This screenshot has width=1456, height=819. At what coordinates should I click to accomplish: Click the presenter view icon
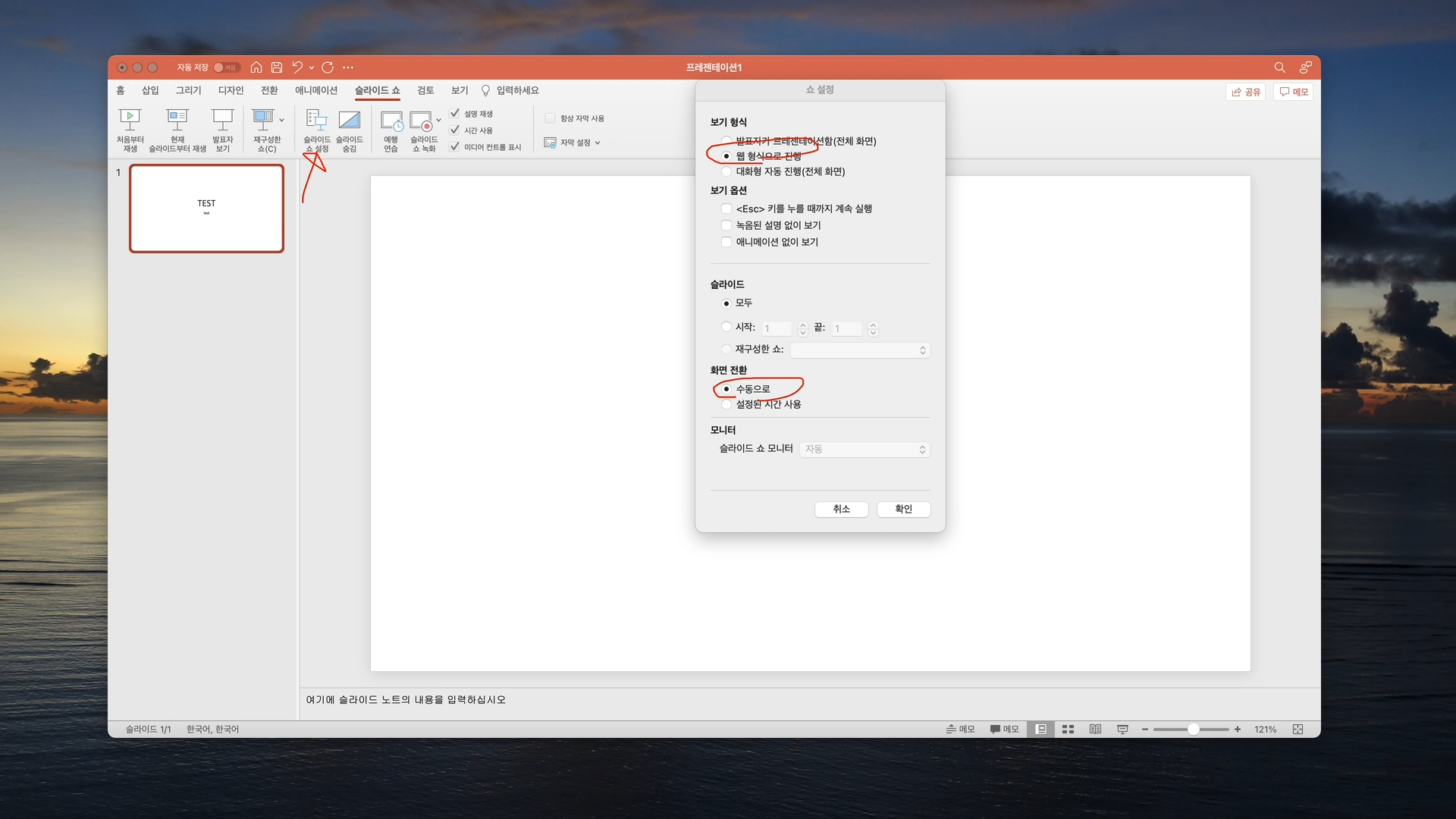pos(222,119)
